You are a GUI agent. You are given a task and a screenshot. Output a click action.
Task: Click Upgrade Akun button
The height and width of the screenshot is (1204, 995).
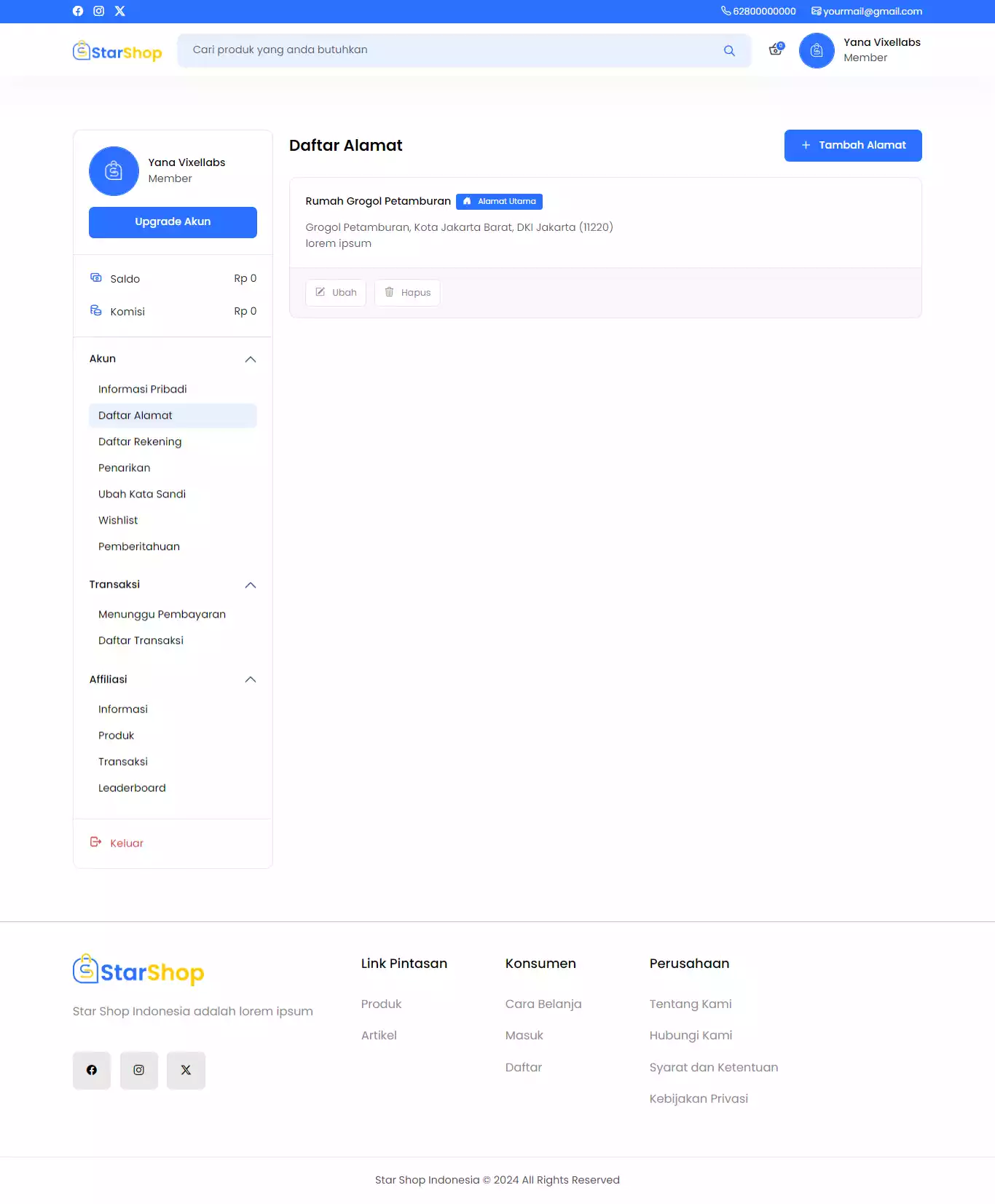tap(173, 222)
